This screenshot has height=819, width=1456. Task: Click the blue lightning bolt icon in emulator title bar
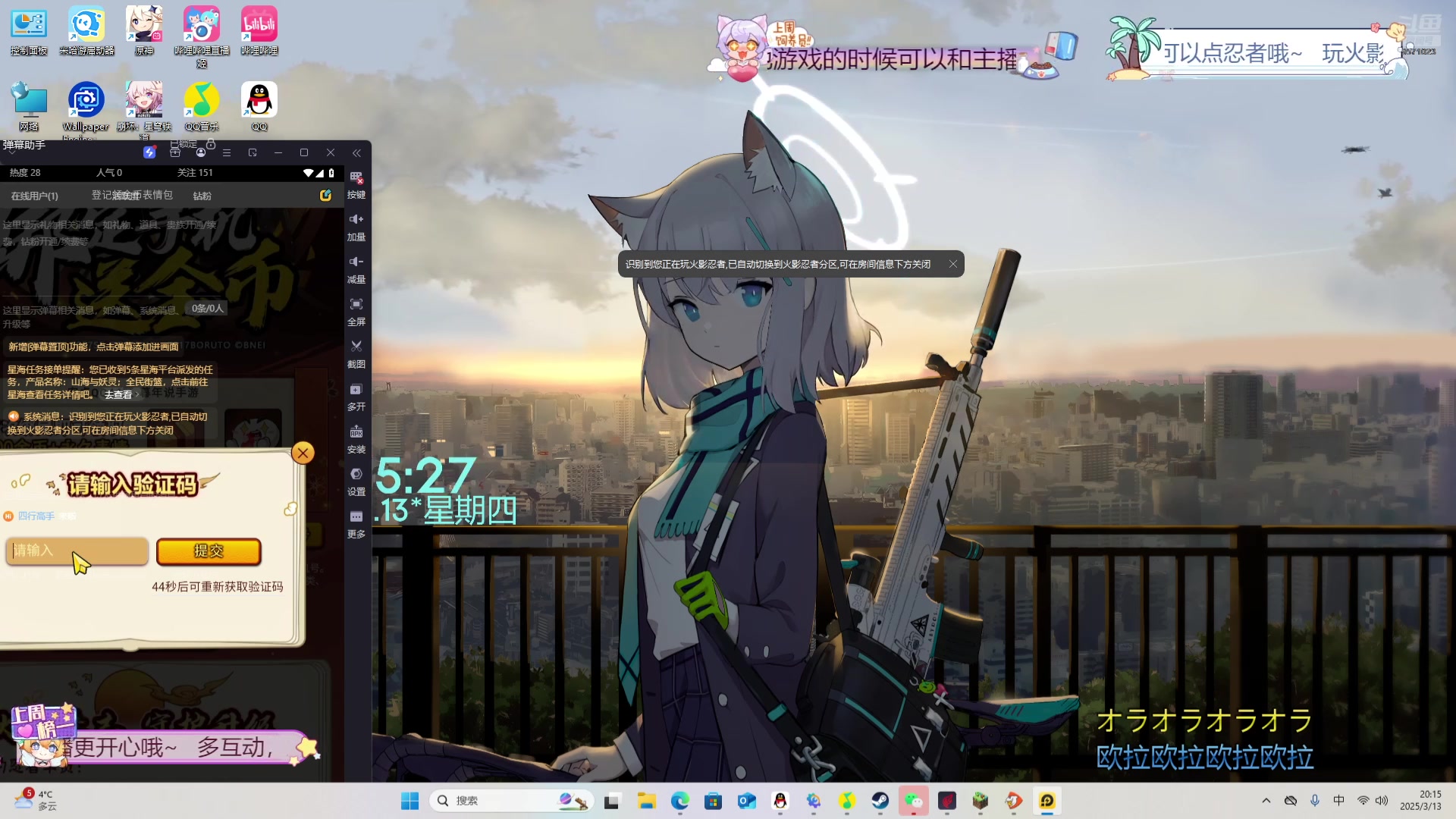coord(149,152)
